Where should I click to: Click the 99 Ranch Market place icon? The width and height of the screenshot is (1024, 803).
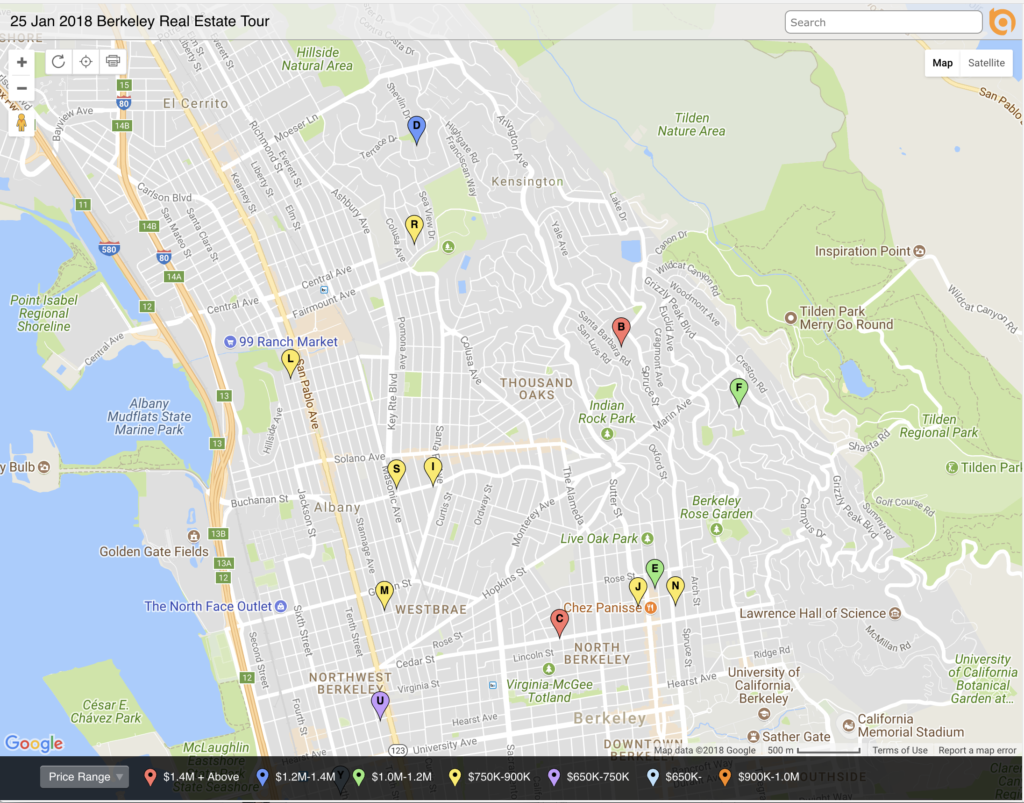[230, 341]
